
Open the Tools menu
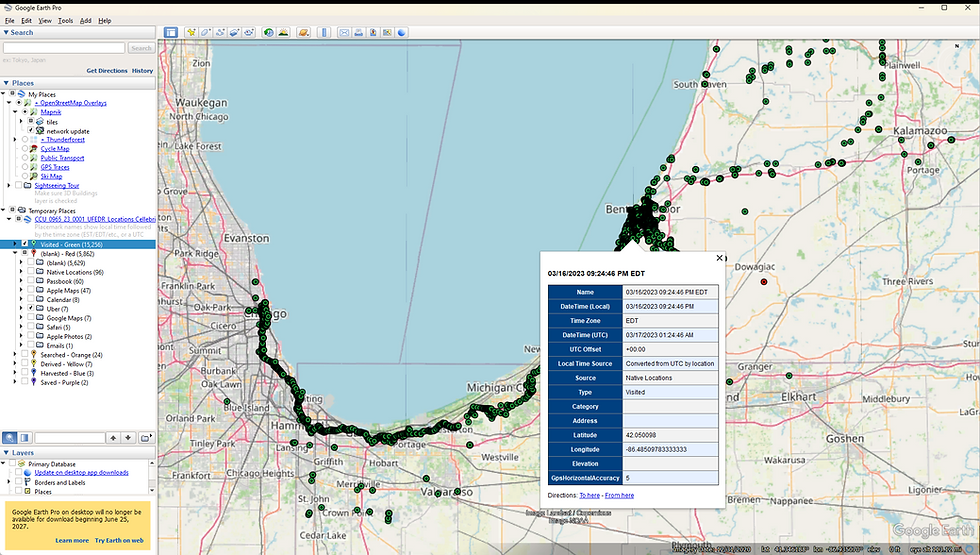(x=66, y=21)
